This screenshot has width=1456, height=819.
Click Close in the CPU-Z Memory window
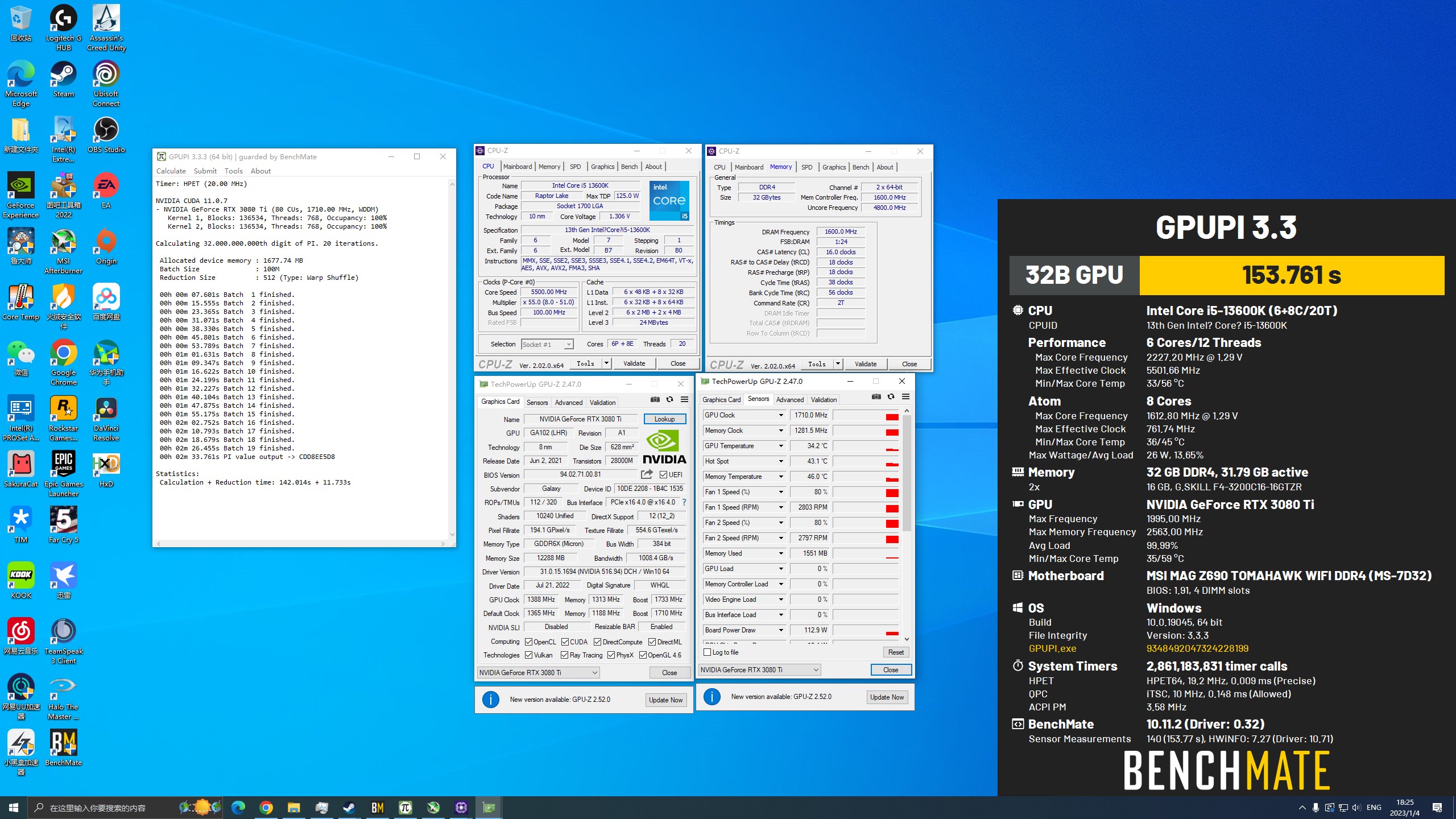pyautogui.click(x=909, y=364)
